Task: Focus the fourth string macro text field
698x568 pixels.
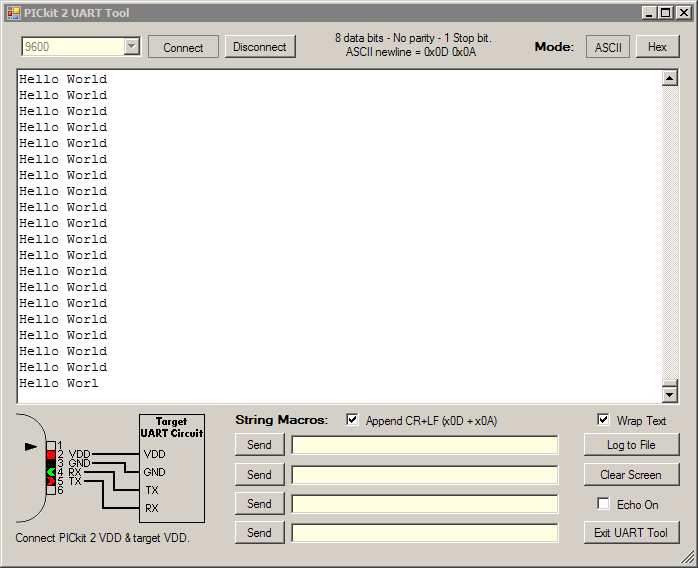Action: [x=425, y=533]
